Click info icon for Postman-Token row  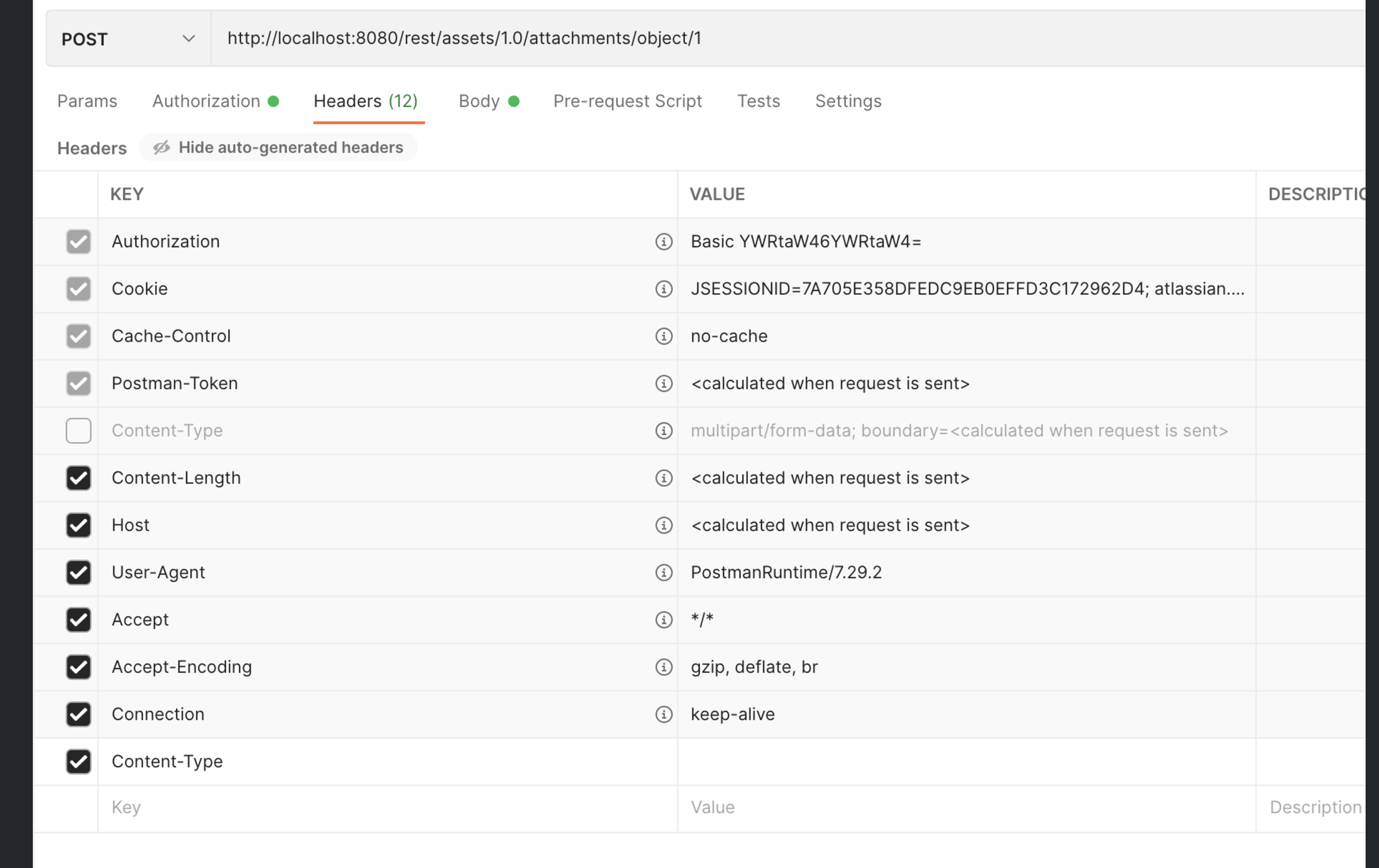[x=663, y=383]
